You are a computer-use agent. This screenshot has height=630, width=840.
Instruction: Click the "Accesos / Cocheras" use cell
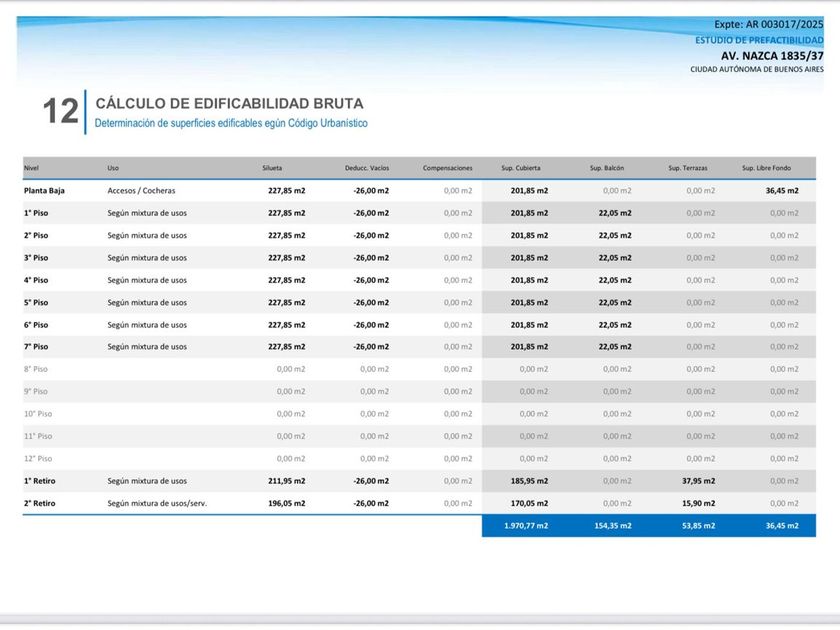(146, 190)
